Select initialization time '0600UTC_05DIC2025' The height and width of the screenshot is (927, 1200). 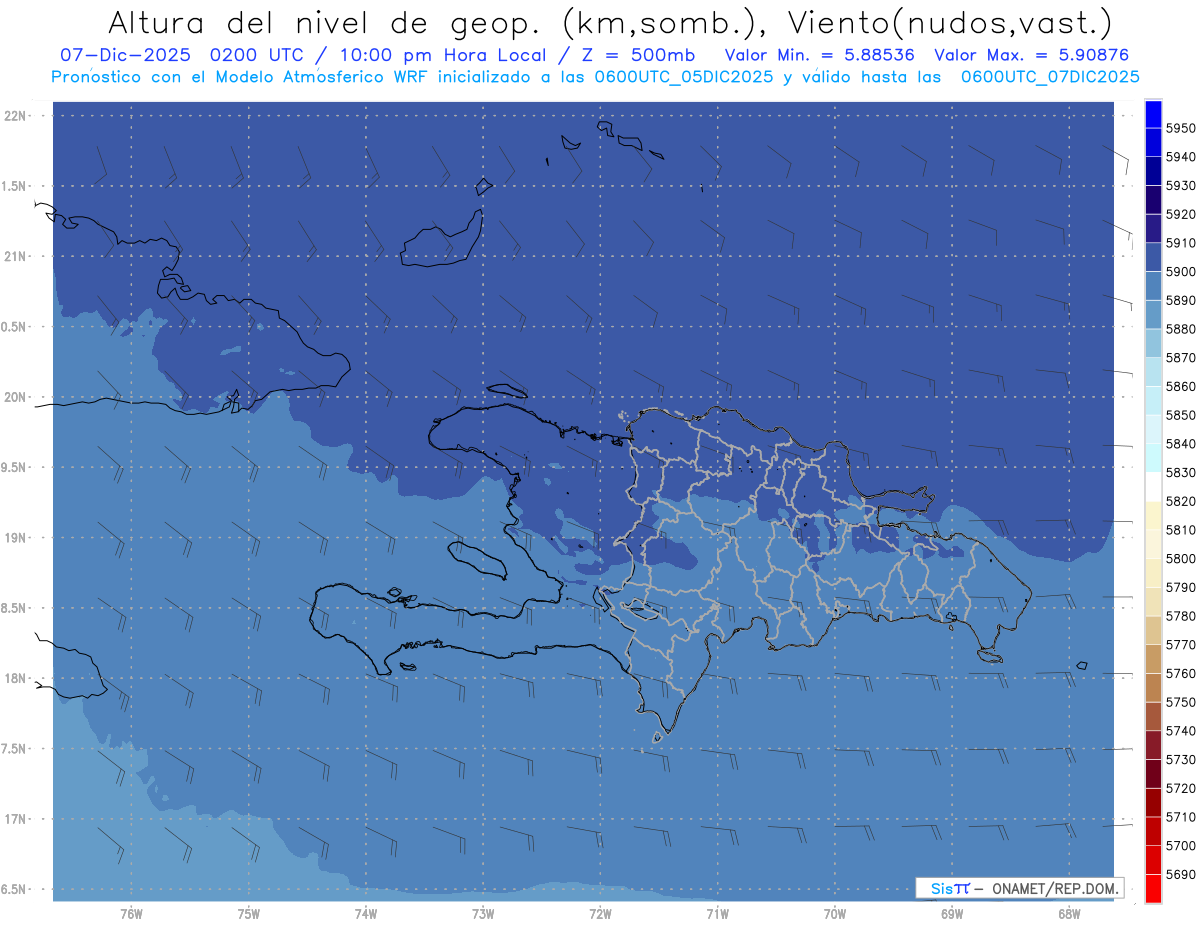pos(684,77)
